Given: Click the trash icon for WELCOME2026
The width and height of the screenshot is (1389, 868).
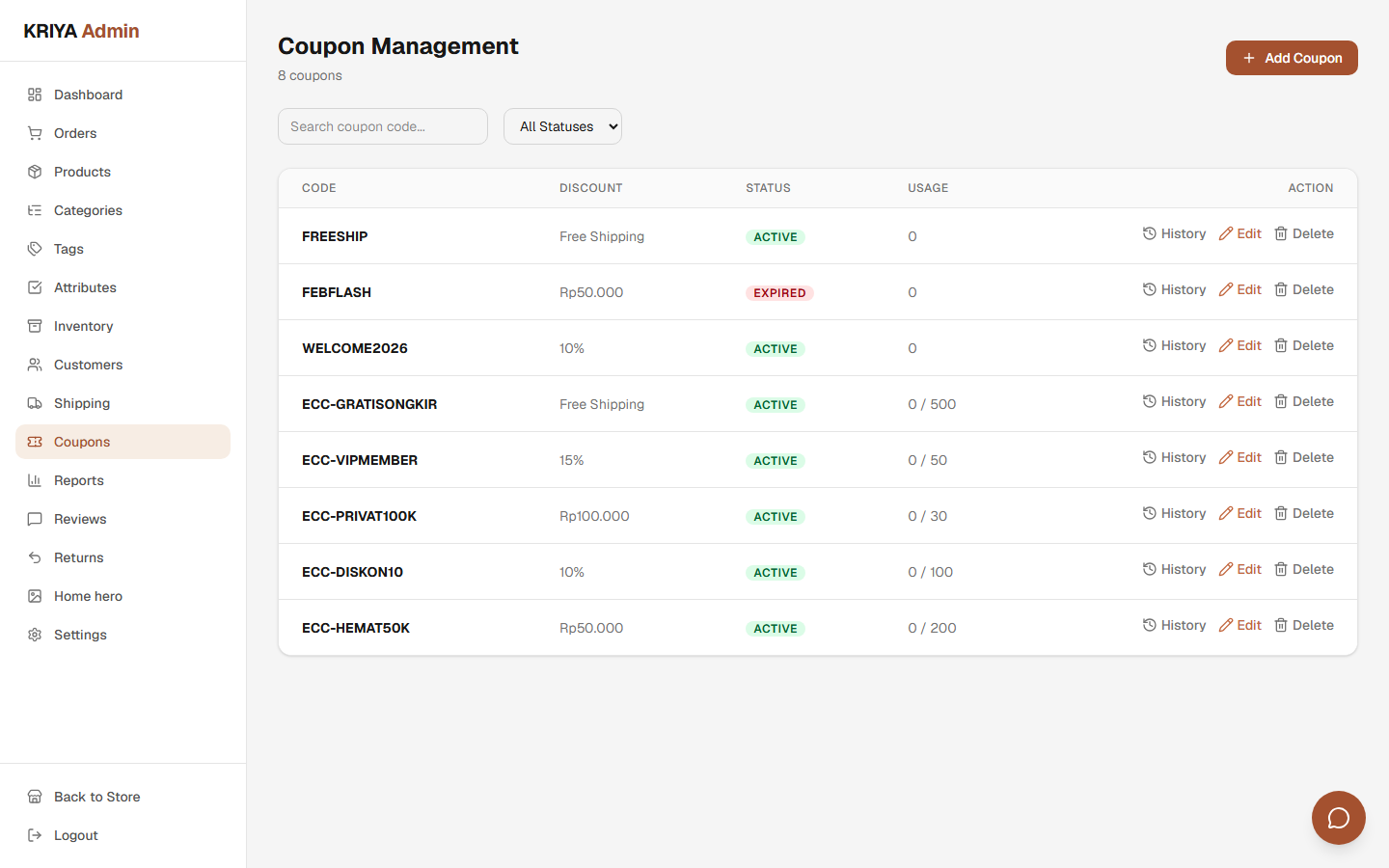Looking at the screenshot, I should click(1281, 345).
